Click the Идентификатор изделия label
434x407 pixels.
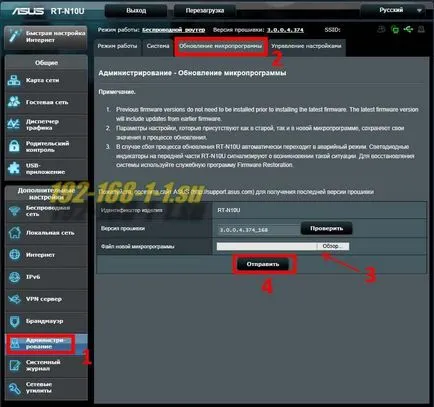coord(132,210)
